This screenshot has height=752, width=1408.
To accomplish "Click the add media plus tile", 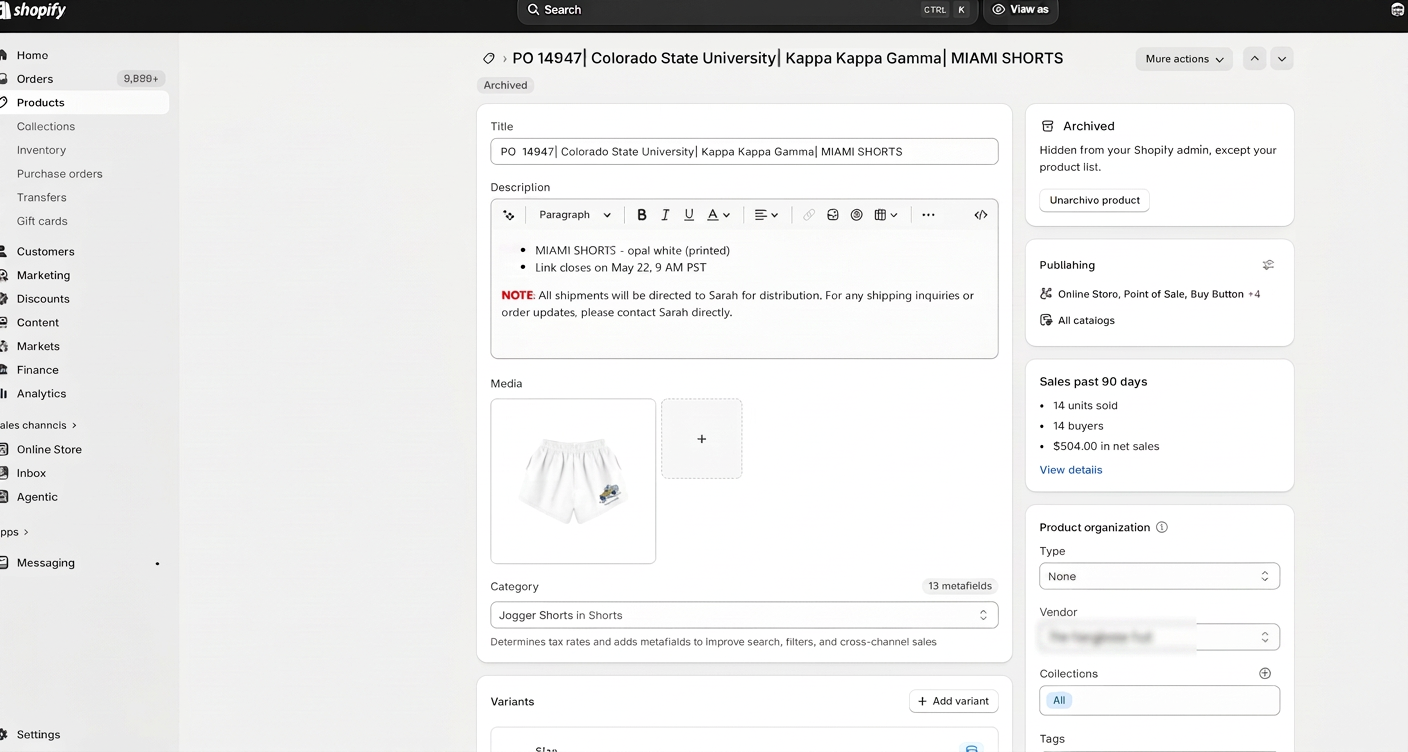I will (x=702, y=439).
